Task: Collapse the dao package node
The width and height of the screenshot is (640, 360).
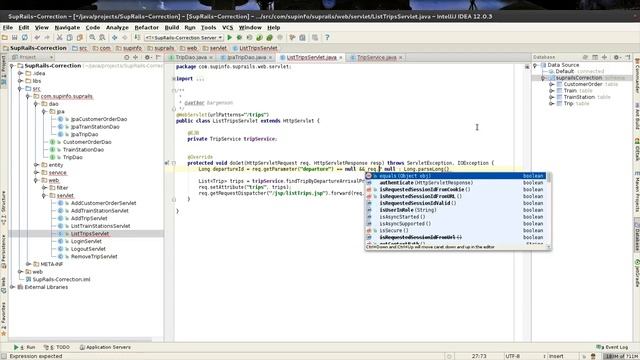Action: [36, 104]
